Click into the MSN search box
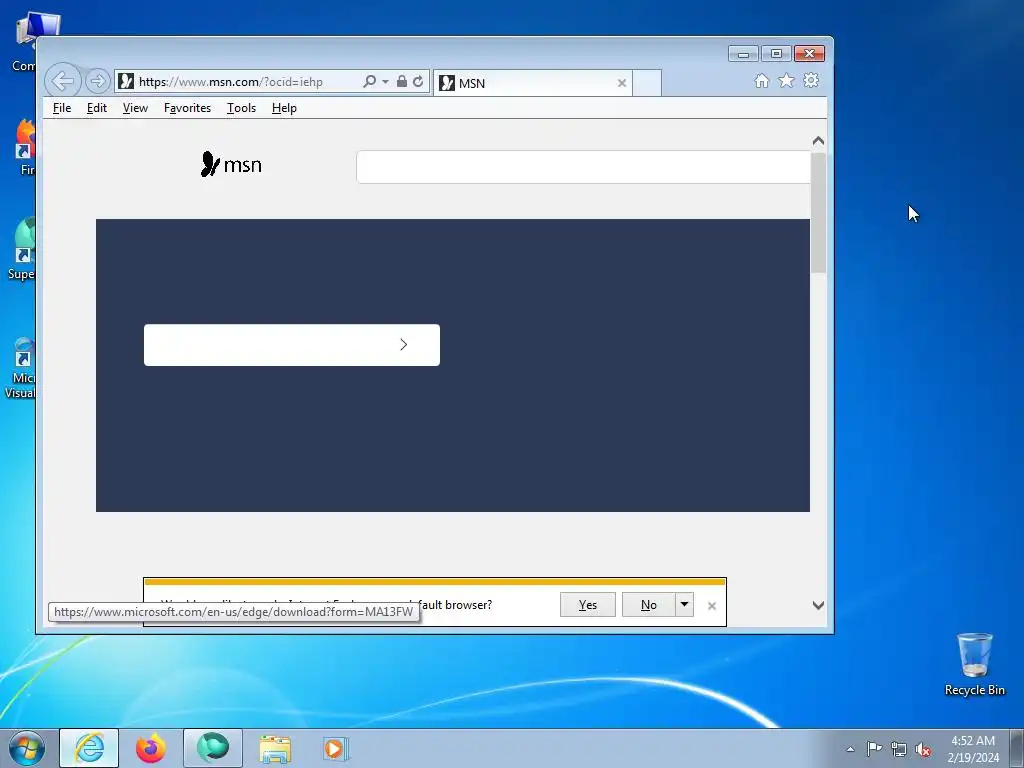The height and width of the screenshot is (768, 1024). (583, 167)
